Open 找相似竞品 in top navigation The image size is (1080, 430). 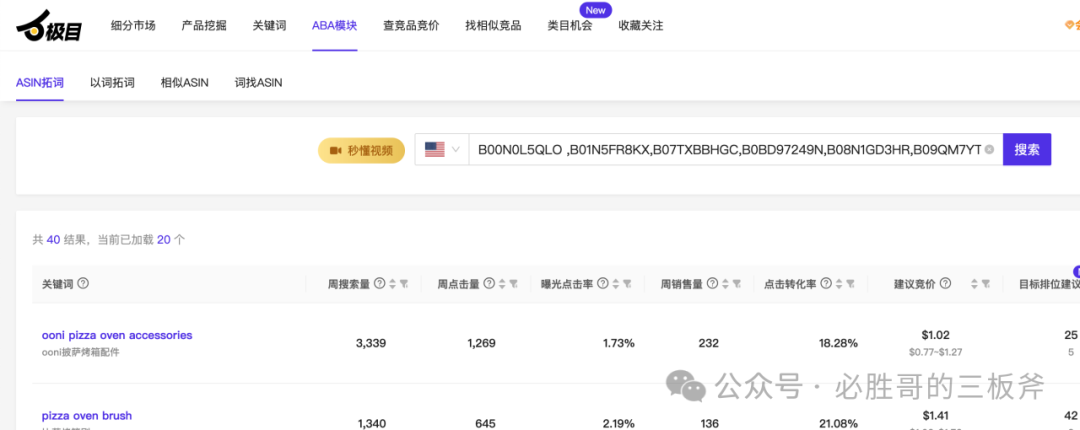pyautogui.click(x=493, y=26)
